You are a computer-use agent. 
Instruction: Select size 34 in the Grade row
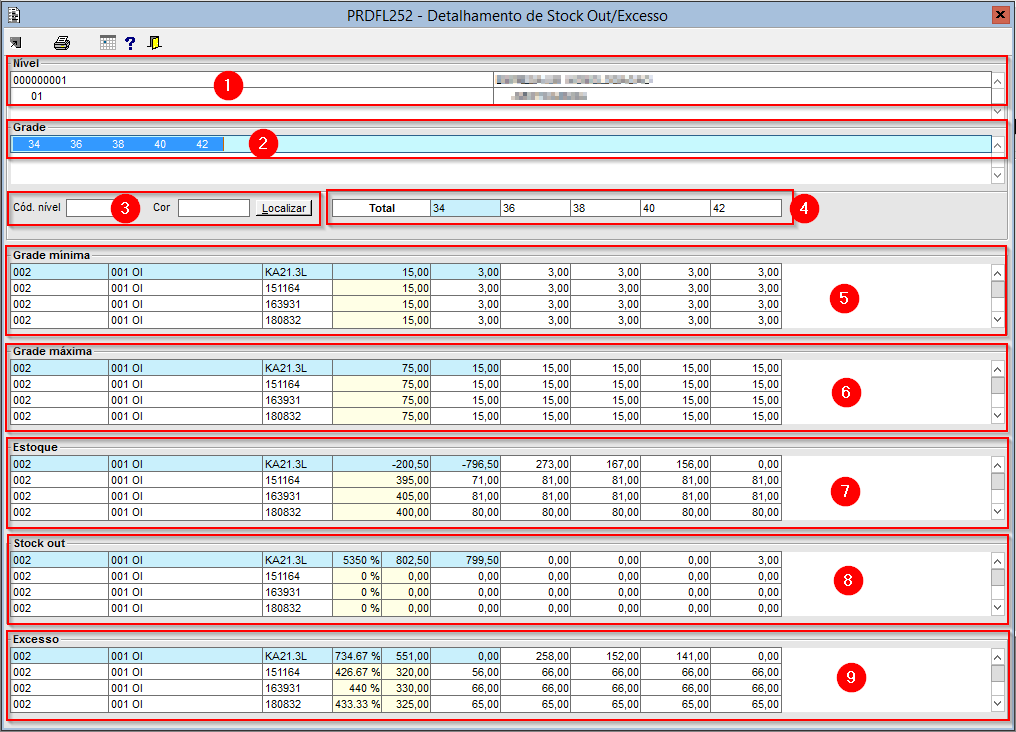[34, 144]
